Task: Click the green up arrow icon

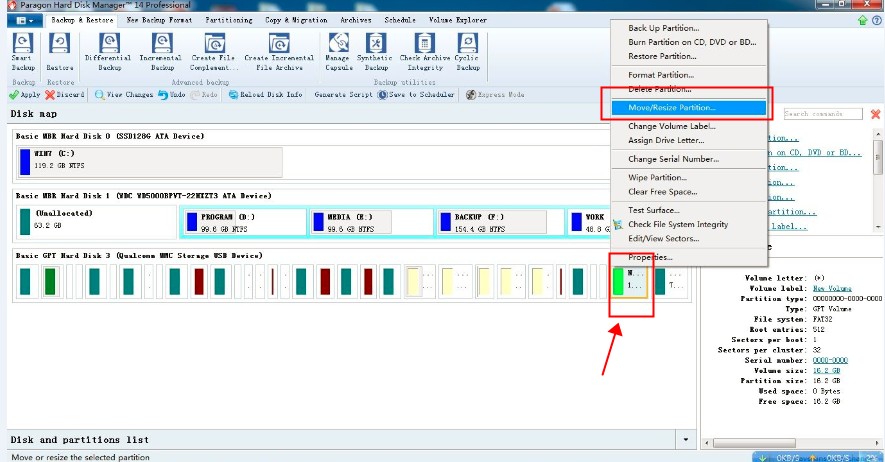Action: pyautogui.click(x=862, y=20)
